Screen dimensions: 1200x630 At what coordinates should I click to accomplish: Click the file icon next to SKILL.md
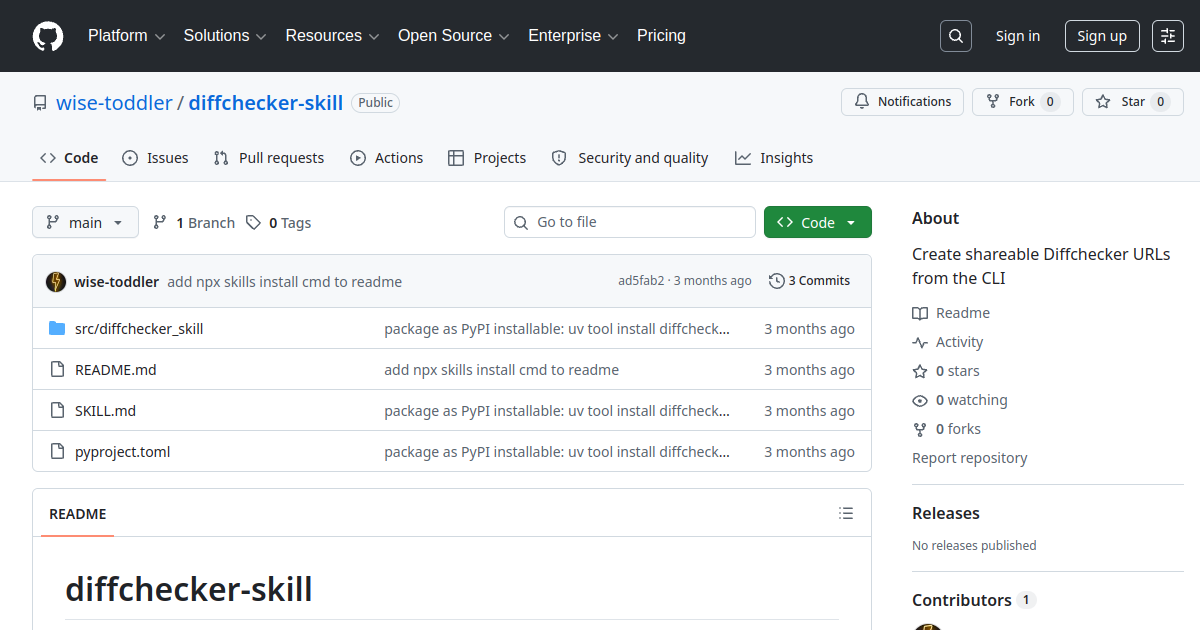coord(57,410)
